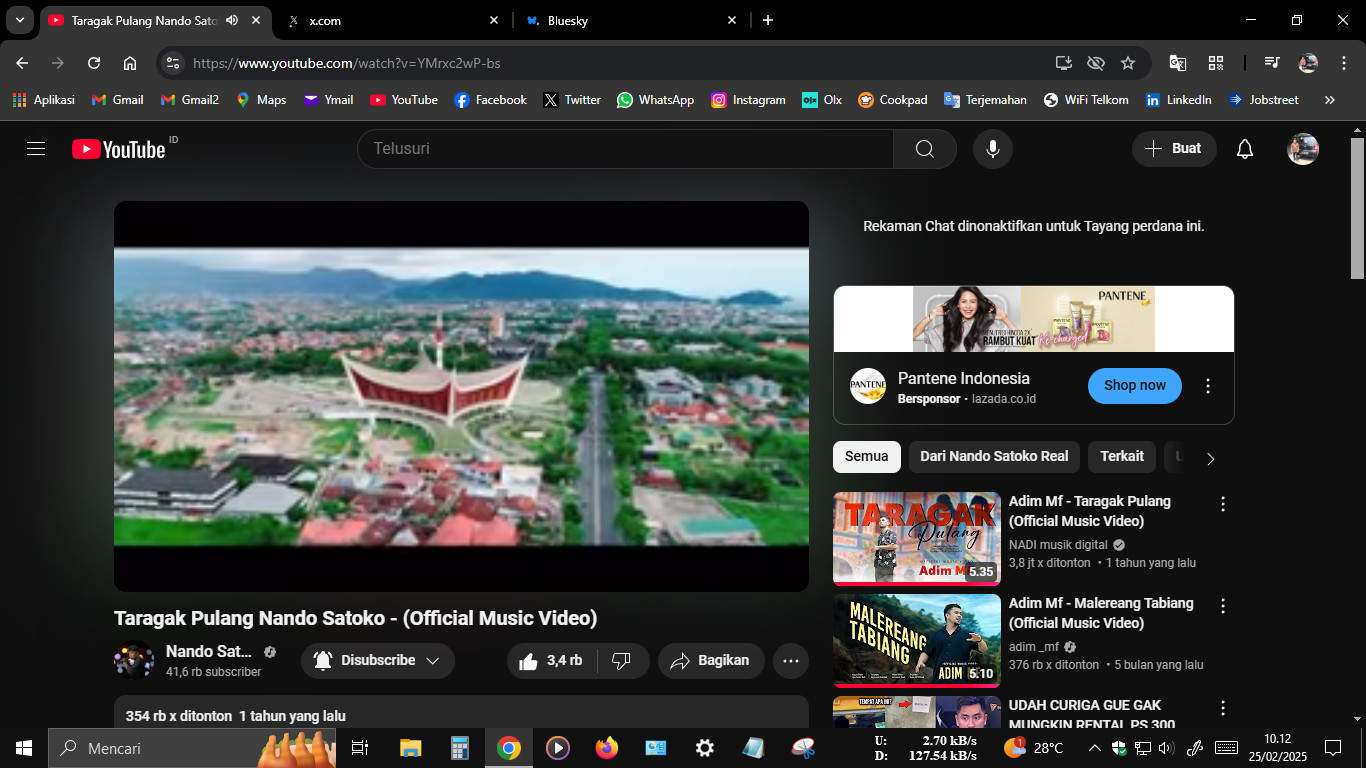Open options for Adim Mf Taragak Pulang
This screenshot has width=1366, height=768.
coord(1222,504)
